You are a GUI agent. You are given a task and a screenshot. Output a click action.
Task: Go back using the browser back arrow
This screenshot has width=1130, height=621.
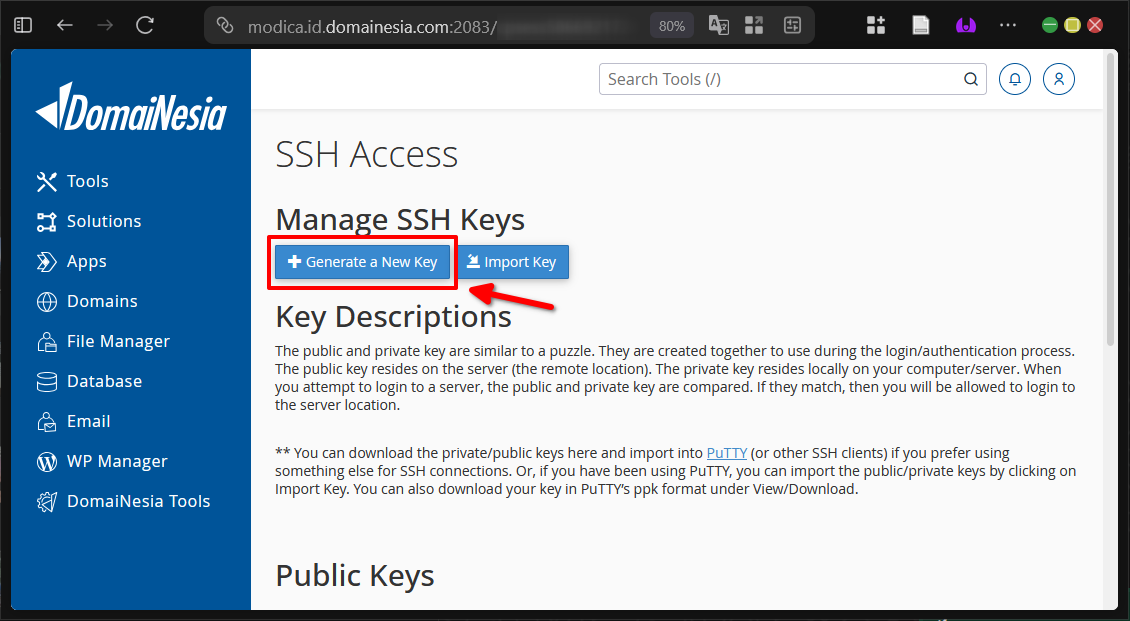pos(65,25)
